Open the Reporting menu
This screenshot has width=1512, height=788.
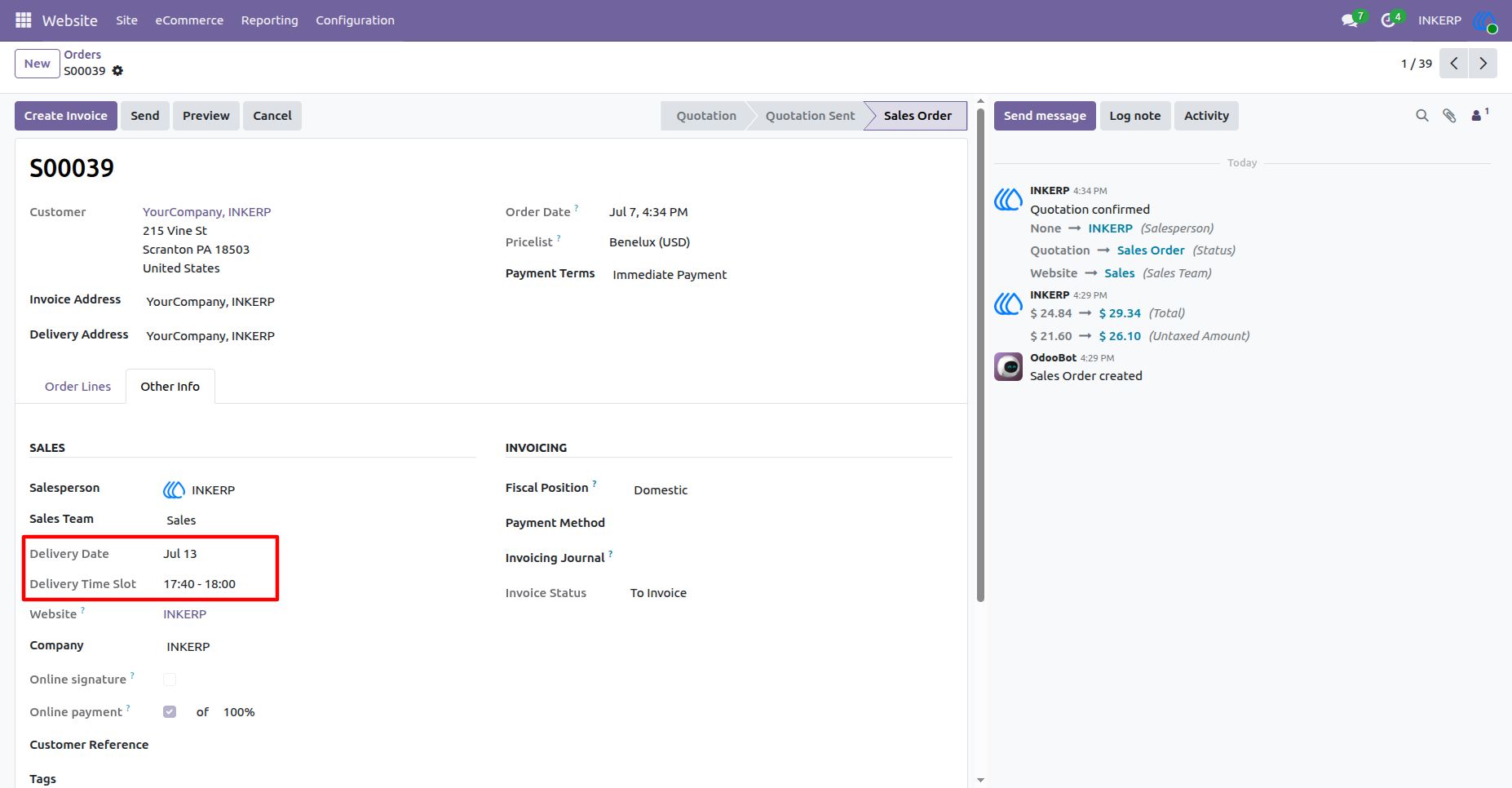(x=270, y=20)
